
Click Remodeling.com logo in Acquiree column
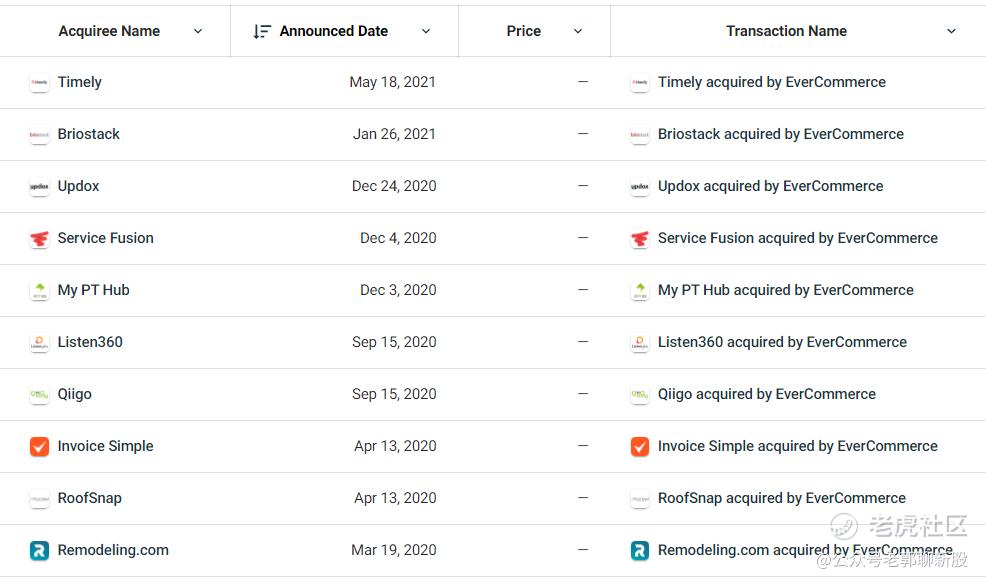coord(39,551)
